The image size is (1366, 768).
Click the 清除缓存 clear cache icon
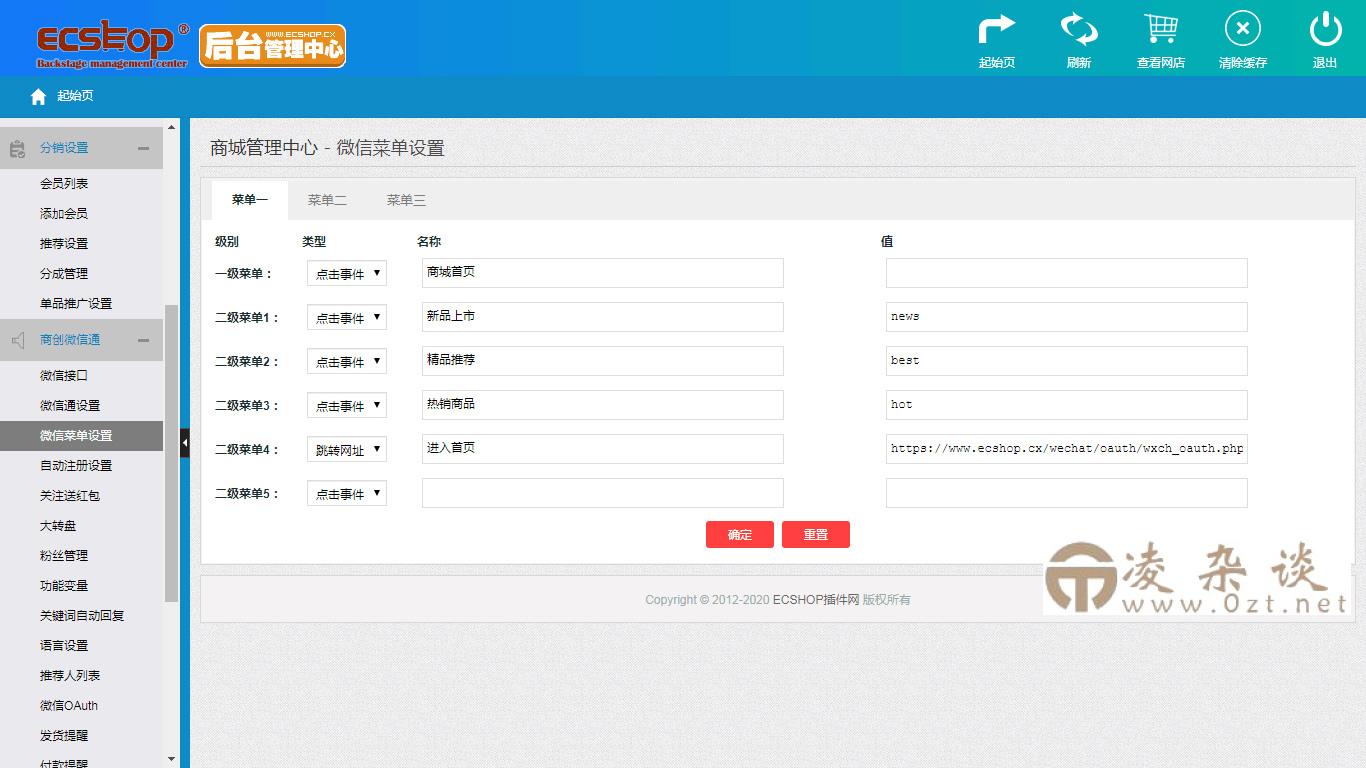pyautogui.click(x=1242, y=29)
